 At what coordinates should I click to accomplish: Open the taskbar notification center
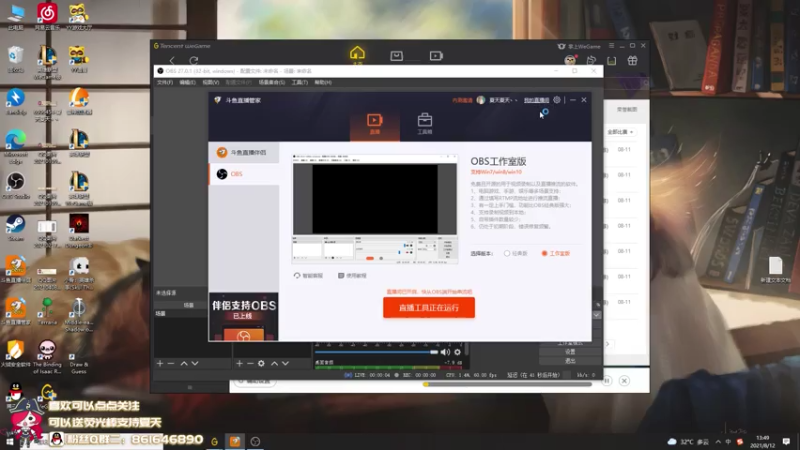tap(786, 441)
